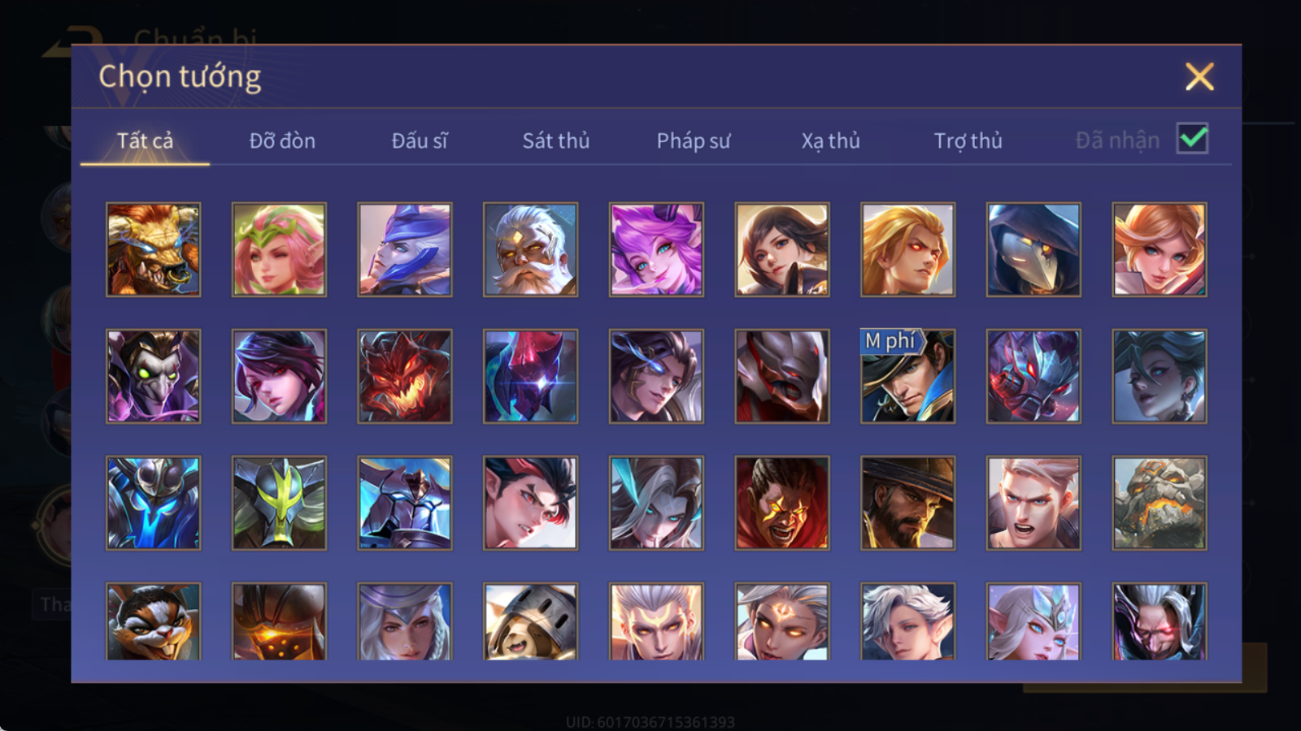Viewport: 1301px width, 731px height.
Task: Choose the purple-haired girl with horns
Action: click(x=656, y=249)
